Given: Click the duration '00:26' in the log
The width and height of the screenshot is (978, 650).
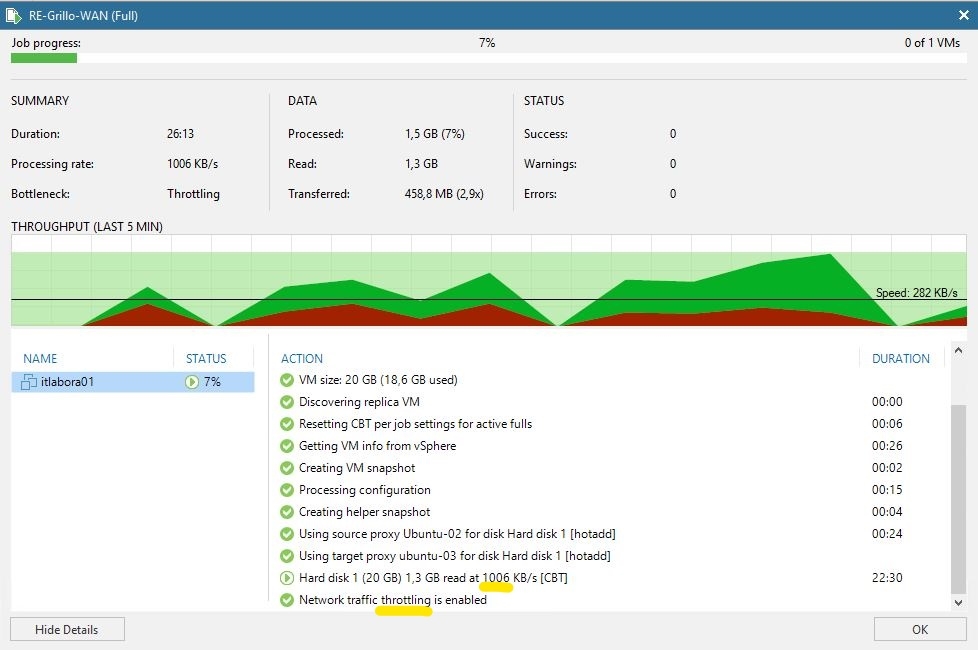Looking at the screenshot, I should click(887, 446).
